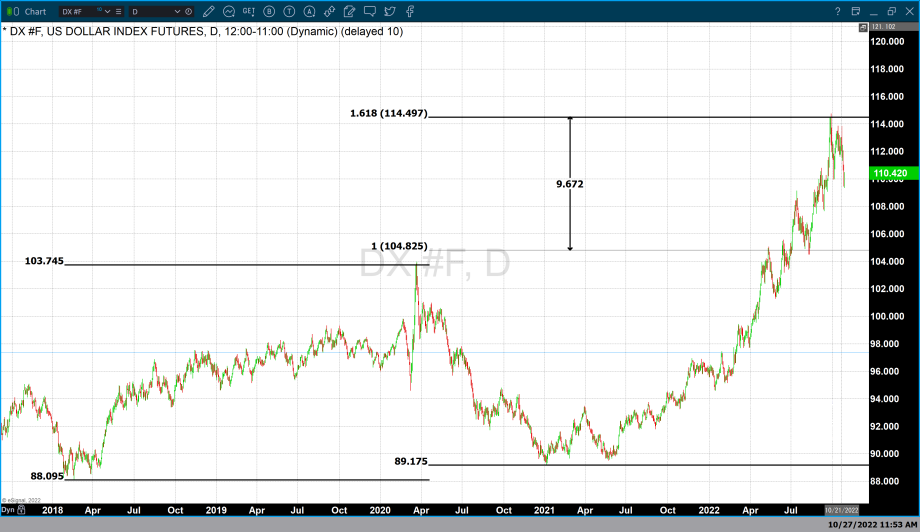Click the link symbols icon
The height and width of the screenshot is (532, 920).
330,11
